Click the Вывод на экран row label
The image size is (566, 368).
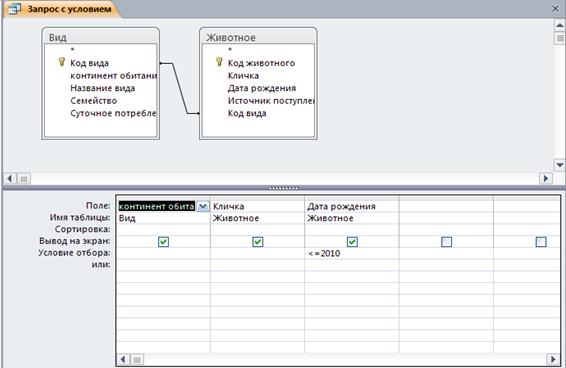[x=75, y=241]
